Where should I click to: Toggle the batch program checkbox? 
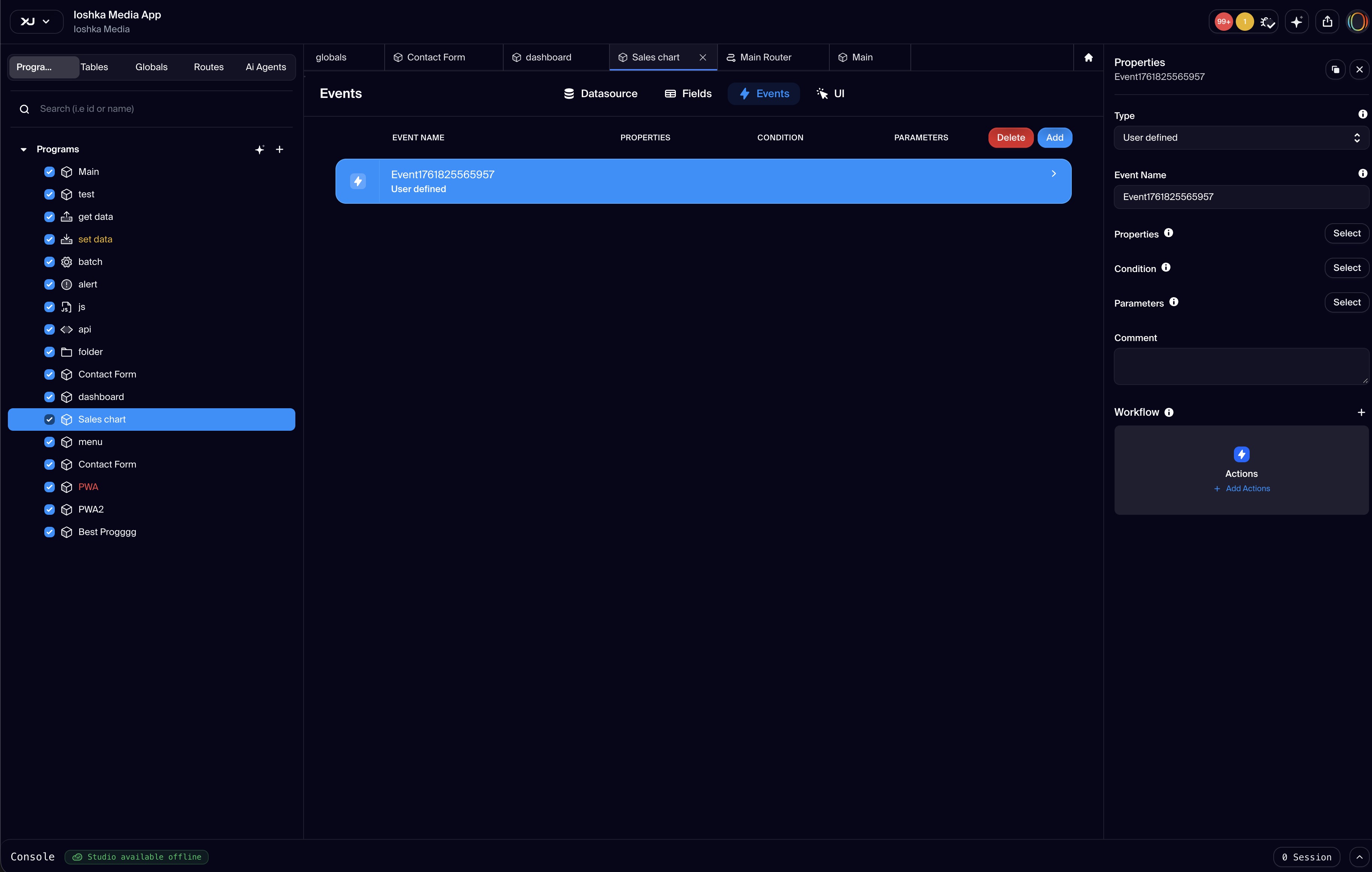coord(50,262)
